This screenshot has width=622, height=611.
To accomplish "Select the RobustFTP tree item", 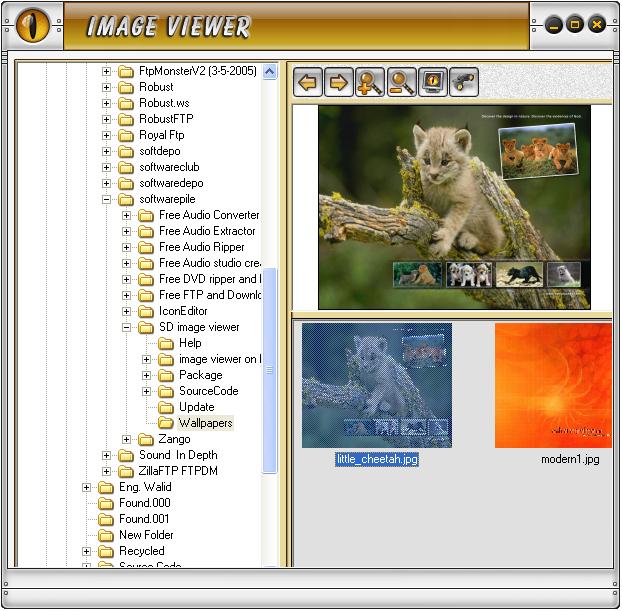I will pyautogui.click(x=166, y=119).
